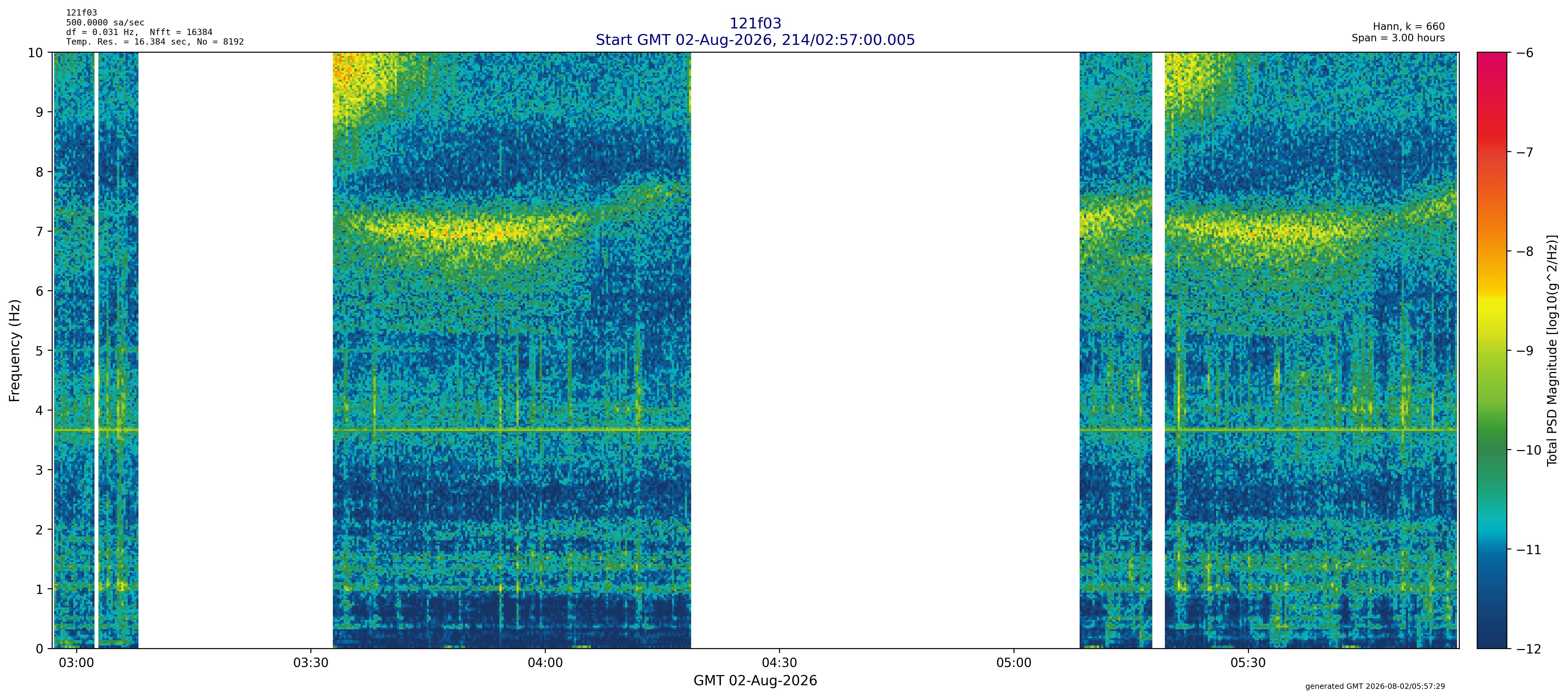Select the "Span = 3.00 hours" text
This screenshot has width=1568, height=699.
click(x=1398, y=38)
